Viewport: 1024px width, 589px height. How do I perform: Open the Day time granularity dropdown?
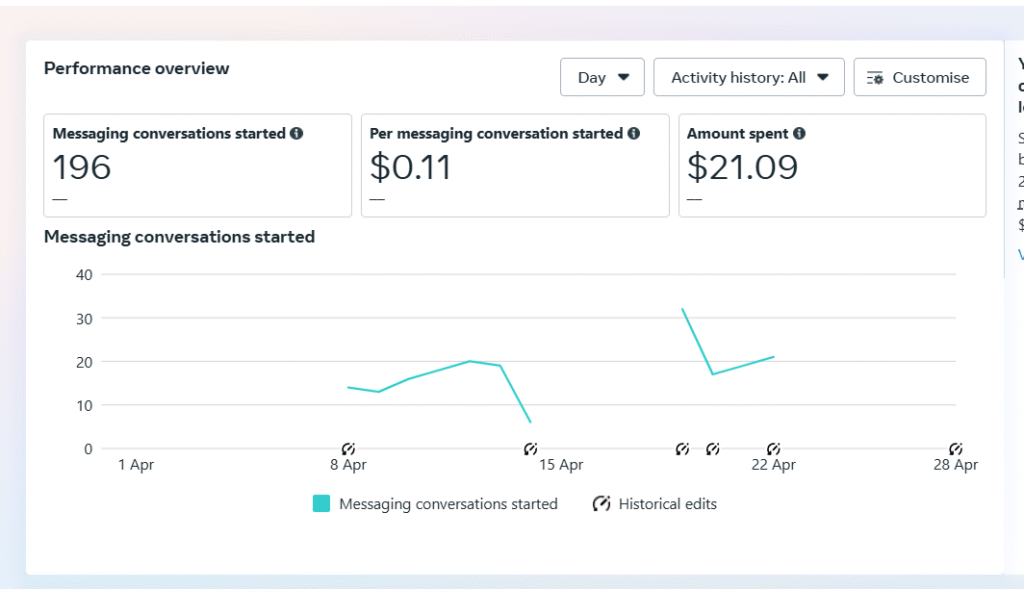pyautogui.click(x=602, y=77)
